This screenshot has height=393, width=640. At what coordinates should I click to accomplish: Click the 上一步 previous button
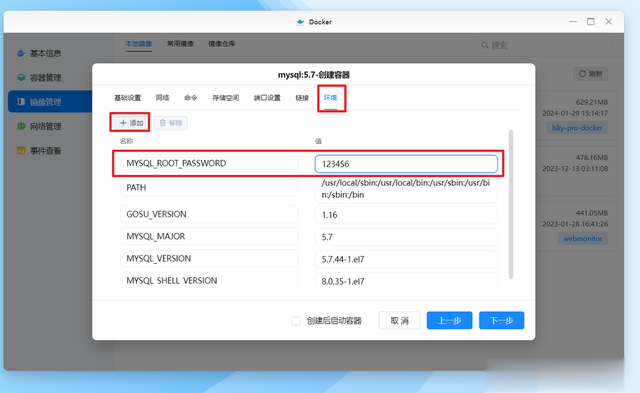coord(449,320)
